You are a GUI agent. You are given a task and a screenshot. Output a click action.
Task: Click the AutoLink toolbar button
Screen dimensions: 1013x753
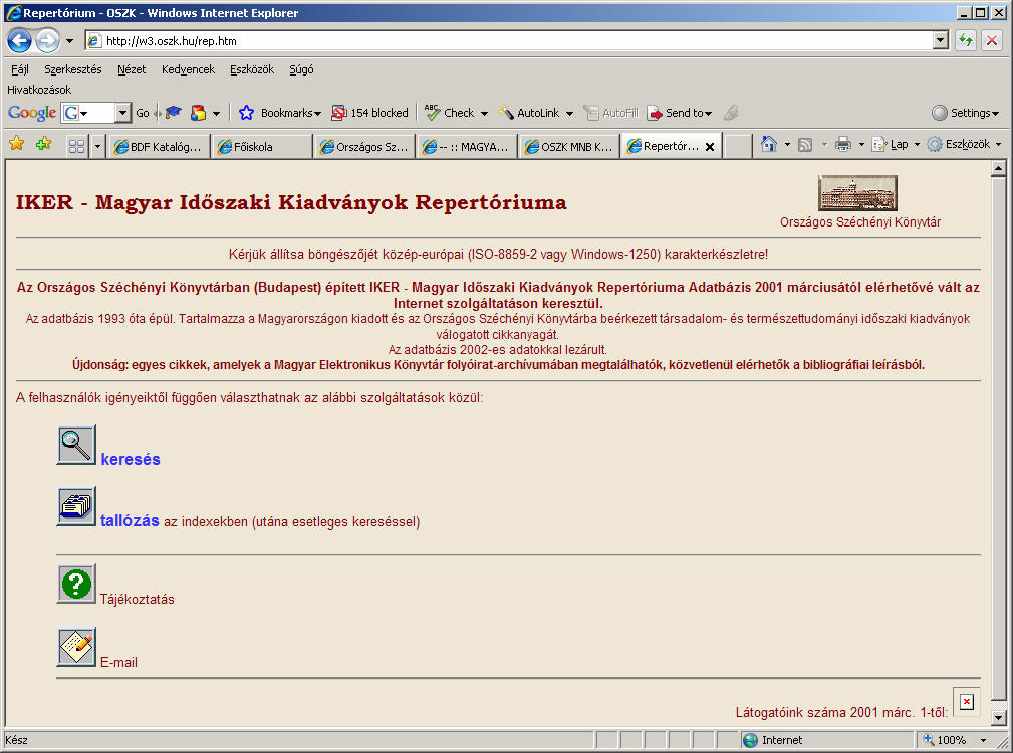pos(529,113)
